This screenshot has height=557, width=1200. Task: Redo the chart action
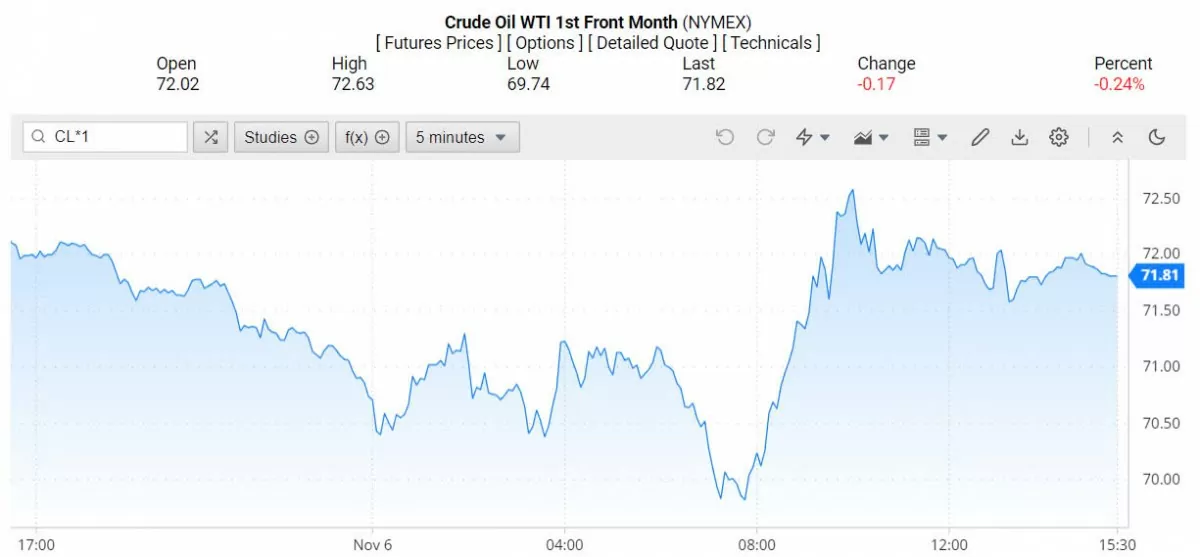(765, 137)
